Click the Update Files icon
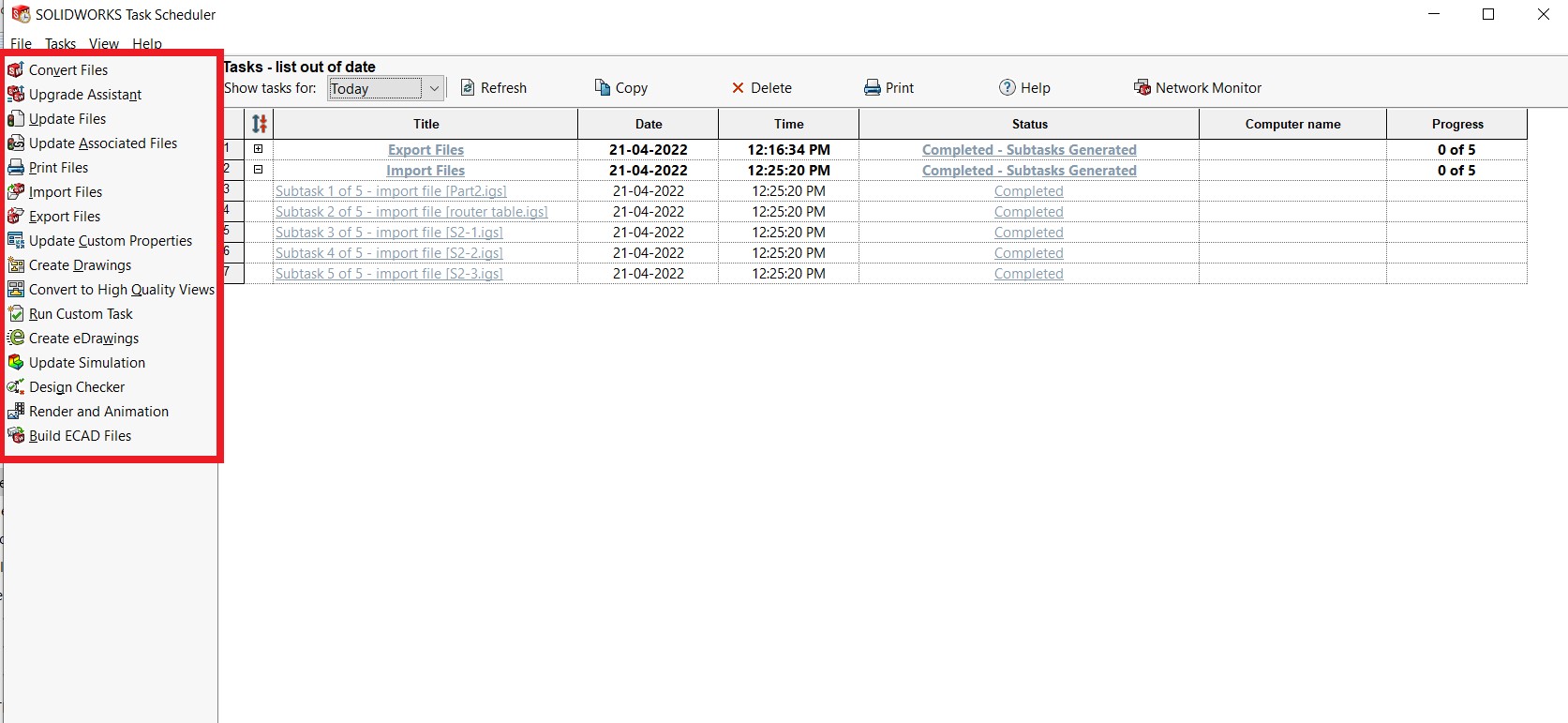Screen dimensions: 1568x723 point(16,118)
